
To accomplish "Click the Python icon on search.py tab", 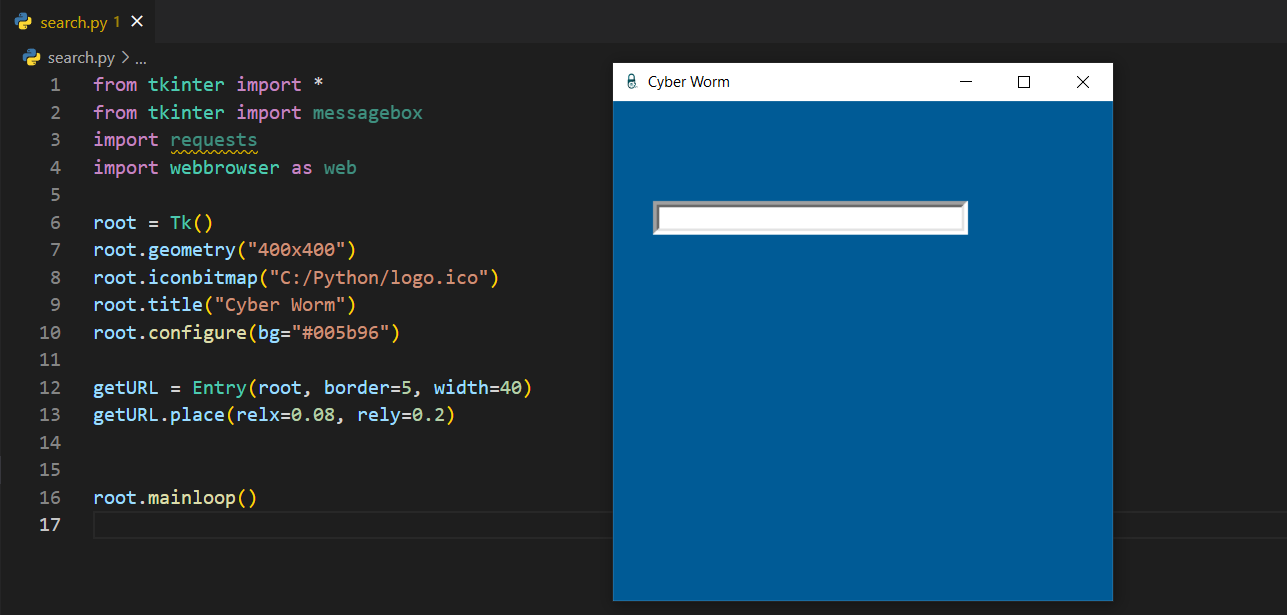I will point(23,21).
